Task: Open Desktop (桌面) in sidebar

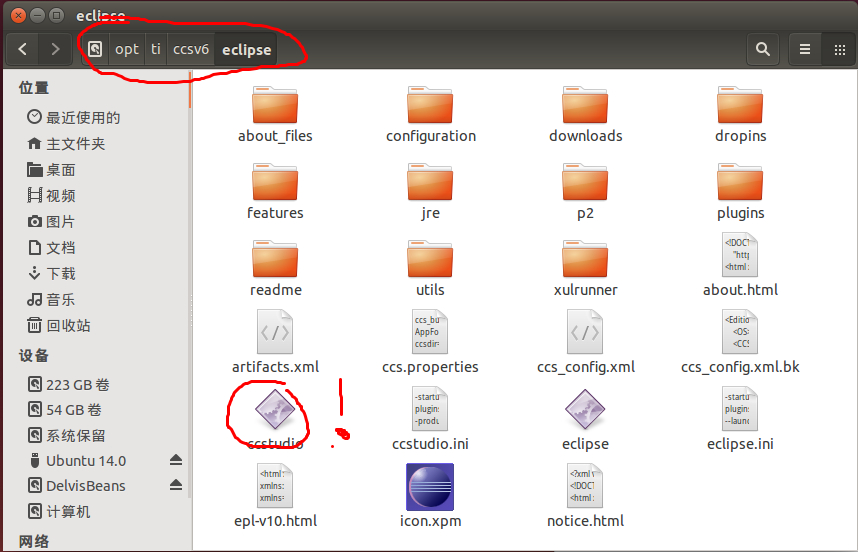Action: click(51, 170)
